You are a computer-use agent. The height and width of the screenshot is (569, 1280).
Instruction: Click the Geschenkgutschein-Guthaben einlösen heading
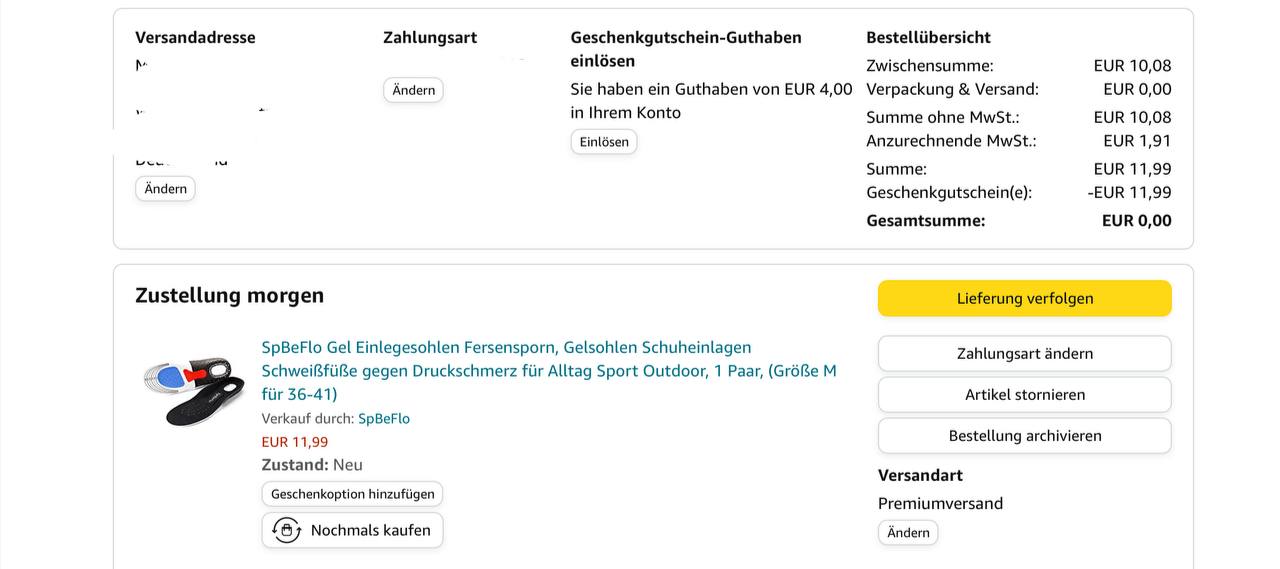686,49
